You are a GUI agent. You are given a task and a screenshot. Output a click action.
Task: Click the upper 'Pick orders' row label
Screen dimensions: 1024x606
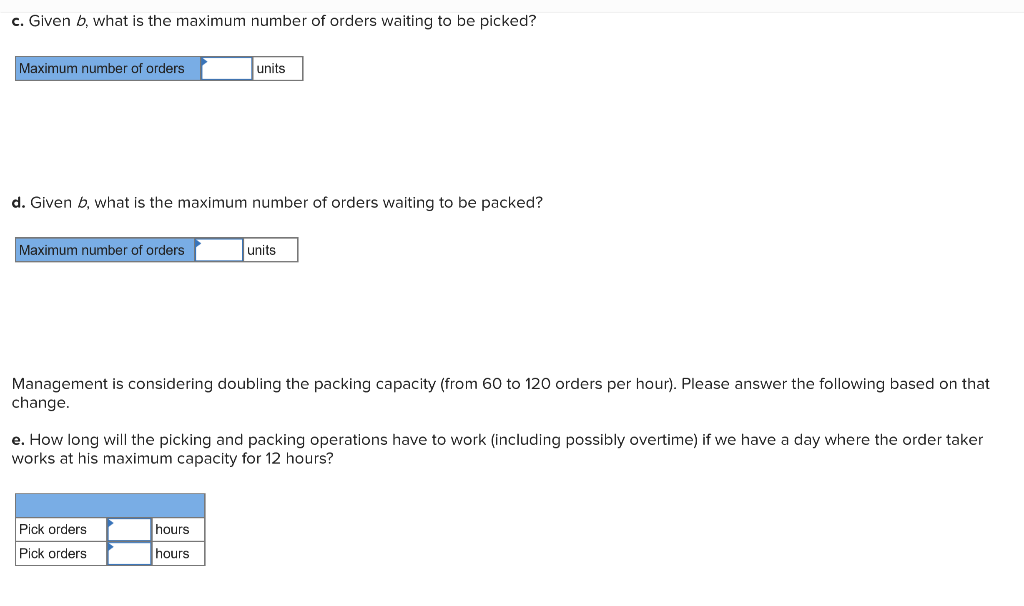(54, 530)
